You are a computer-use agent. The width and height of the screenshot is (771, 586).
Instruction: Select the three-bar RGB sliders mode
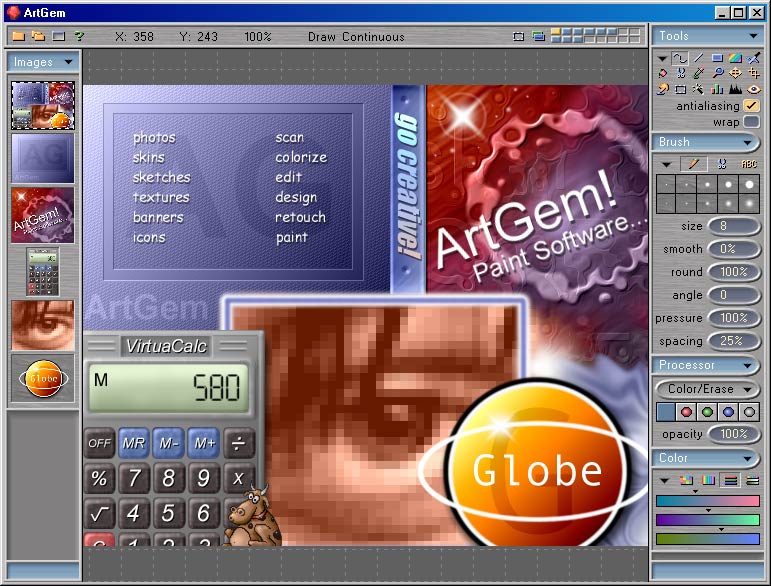[731, 480]
